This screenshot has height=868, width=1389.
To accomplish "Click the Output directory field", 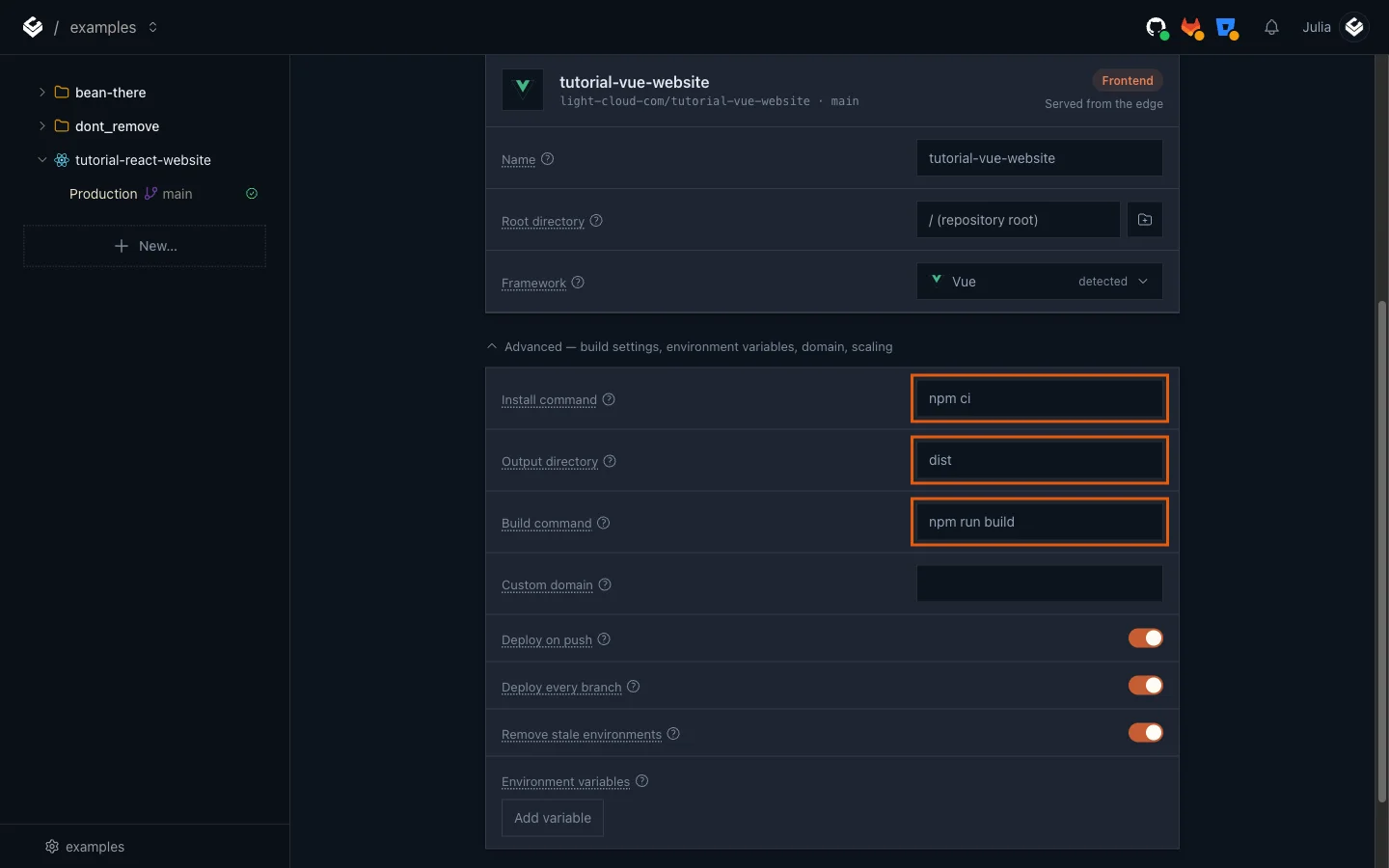I will coord(1039,460).
